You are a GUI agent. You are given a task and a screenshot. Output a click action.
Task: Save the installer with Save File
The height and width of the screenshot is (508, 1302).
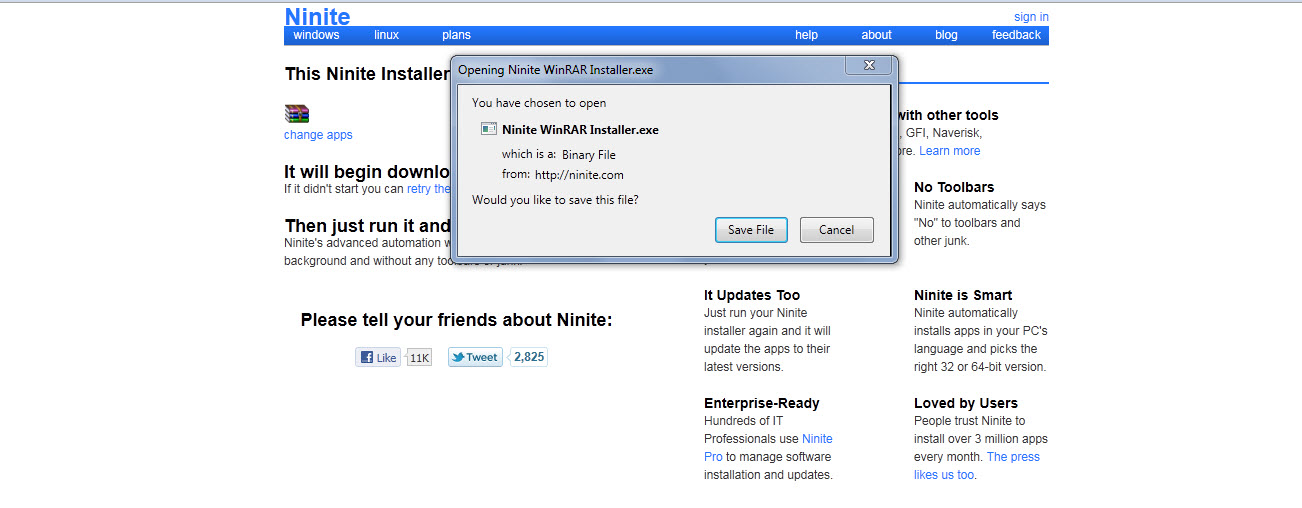(751, 230)
